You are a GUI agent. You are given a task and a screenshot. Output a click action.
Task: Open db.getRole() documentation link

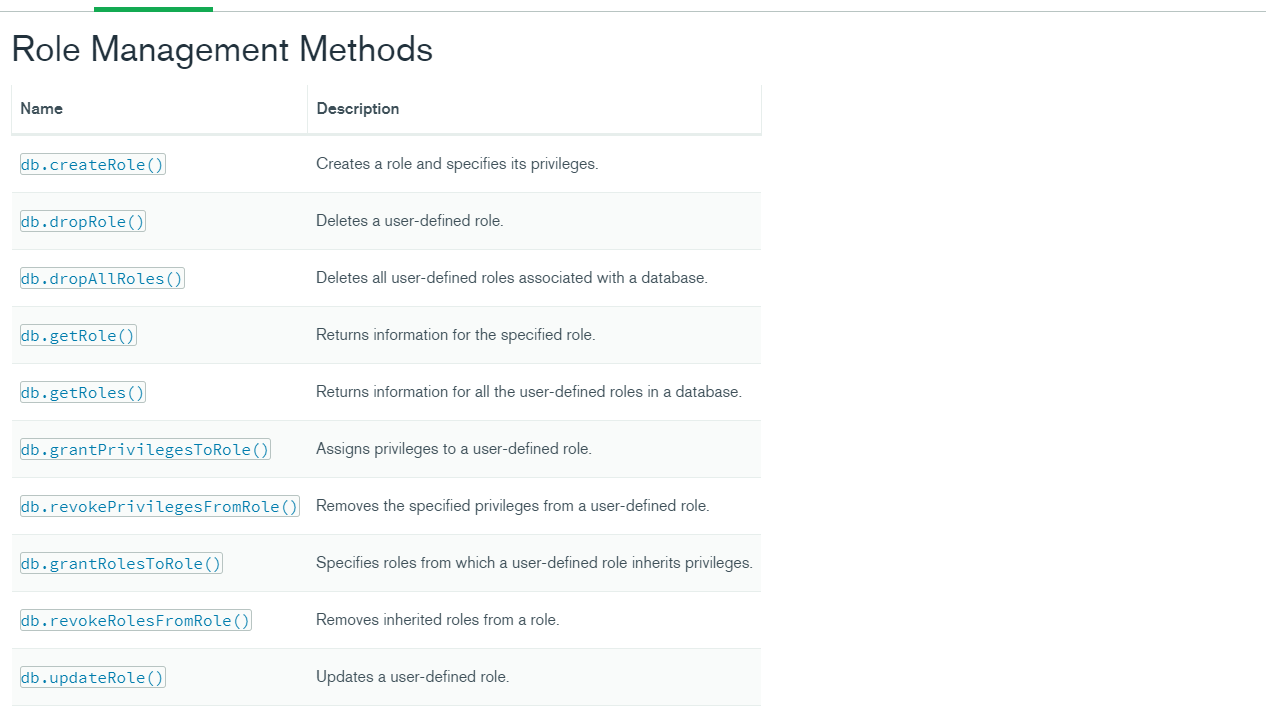77,336
